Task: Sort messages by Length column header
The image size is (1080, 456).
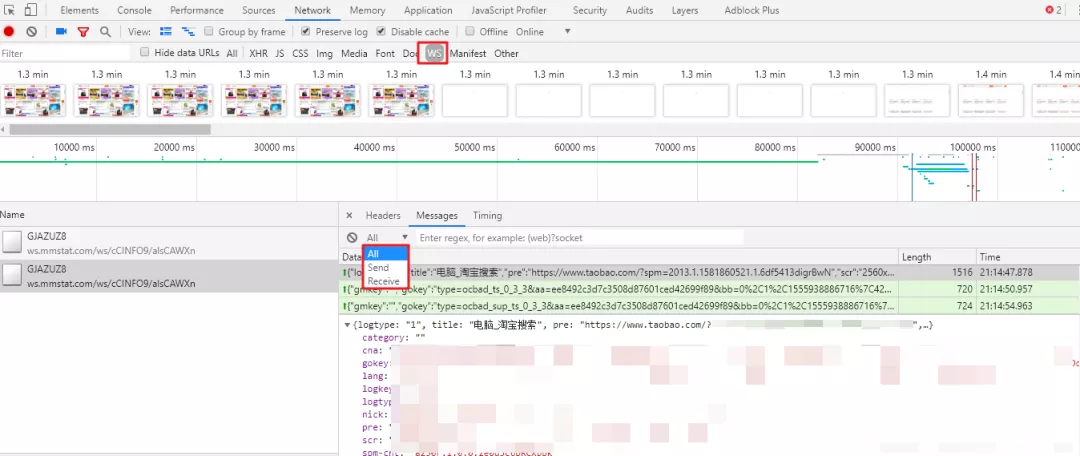Action: coord(937,257)
